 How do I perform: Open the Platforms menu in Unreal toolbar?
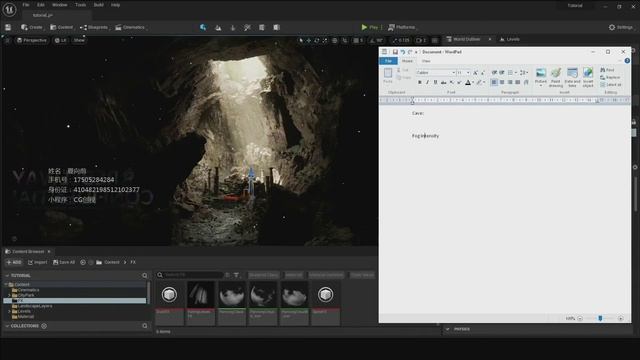point(401,27)
